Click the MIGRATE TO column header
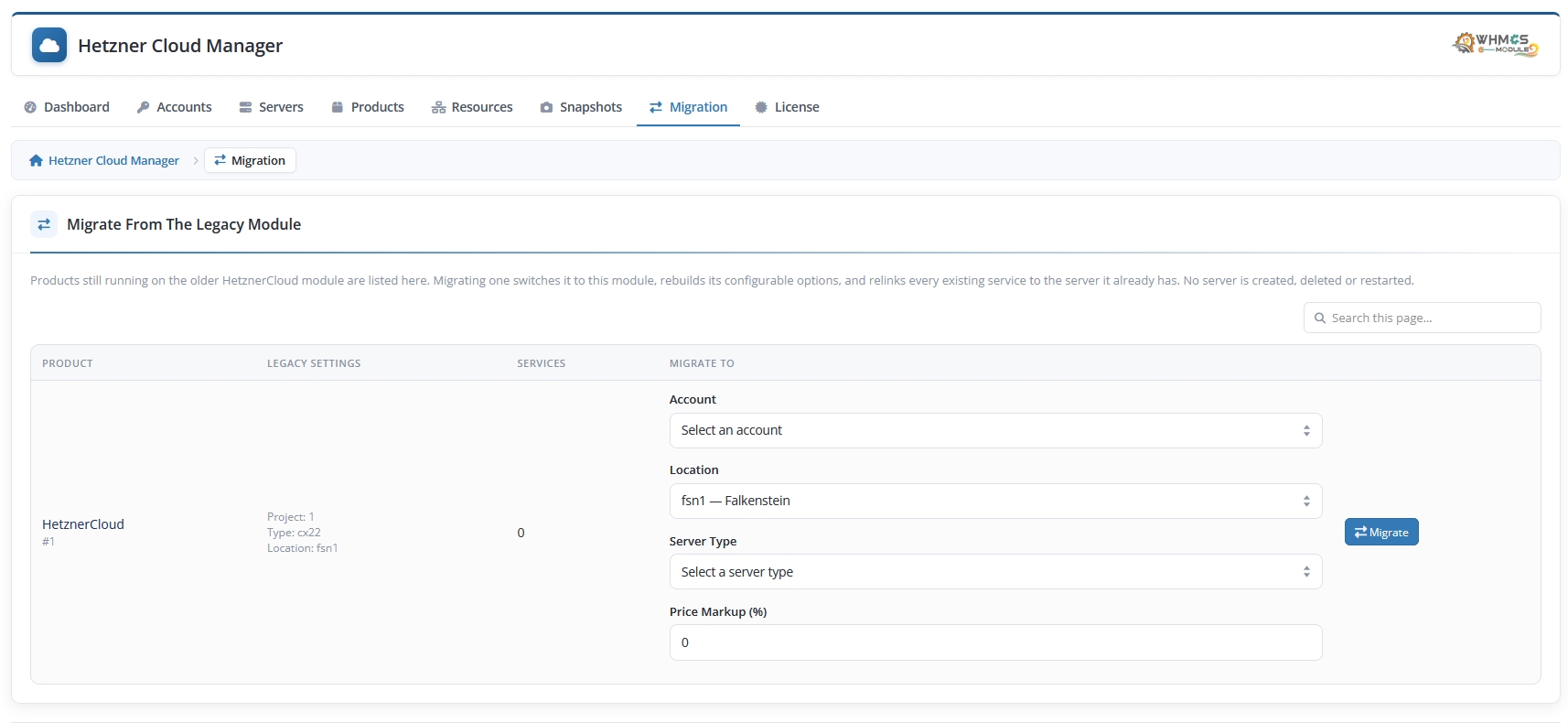 [x=702, y=363]
